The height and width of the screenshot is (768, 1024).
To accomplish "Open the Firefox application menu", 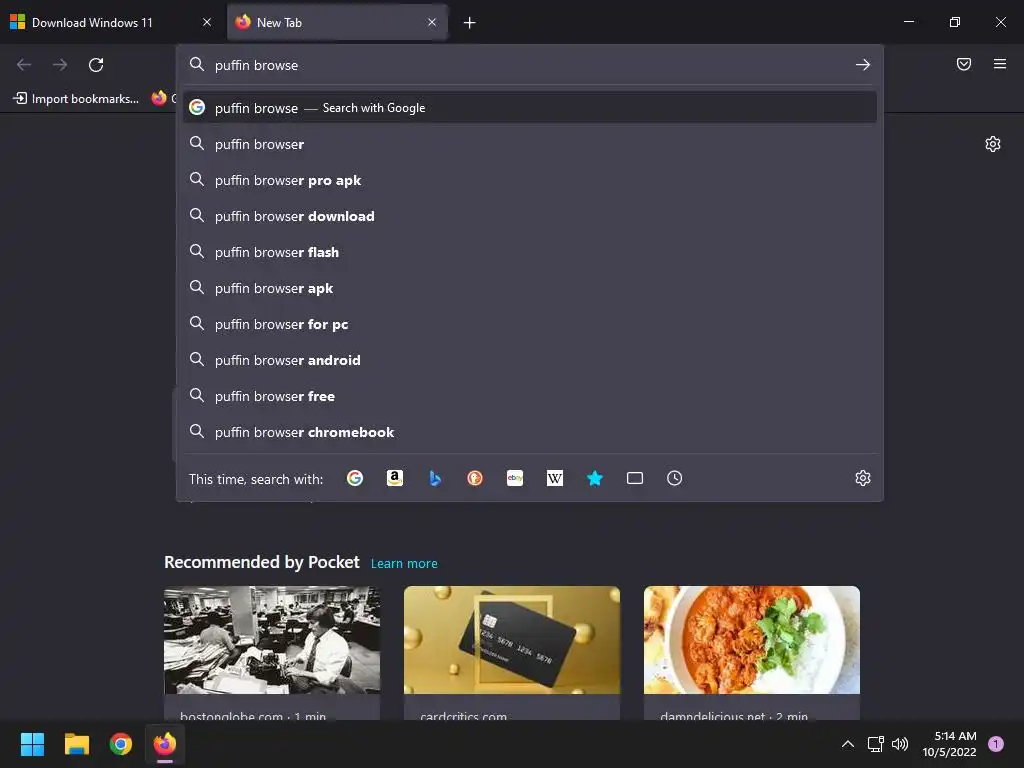I will pos(1000,64).
